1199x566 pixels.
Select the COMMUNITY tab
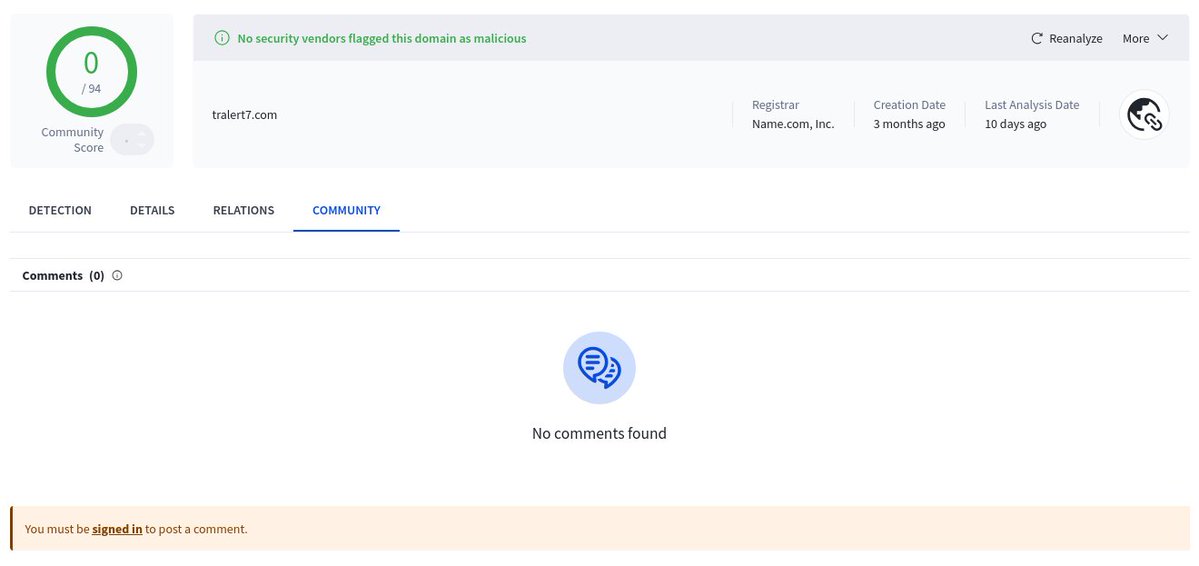click(346, 210)
